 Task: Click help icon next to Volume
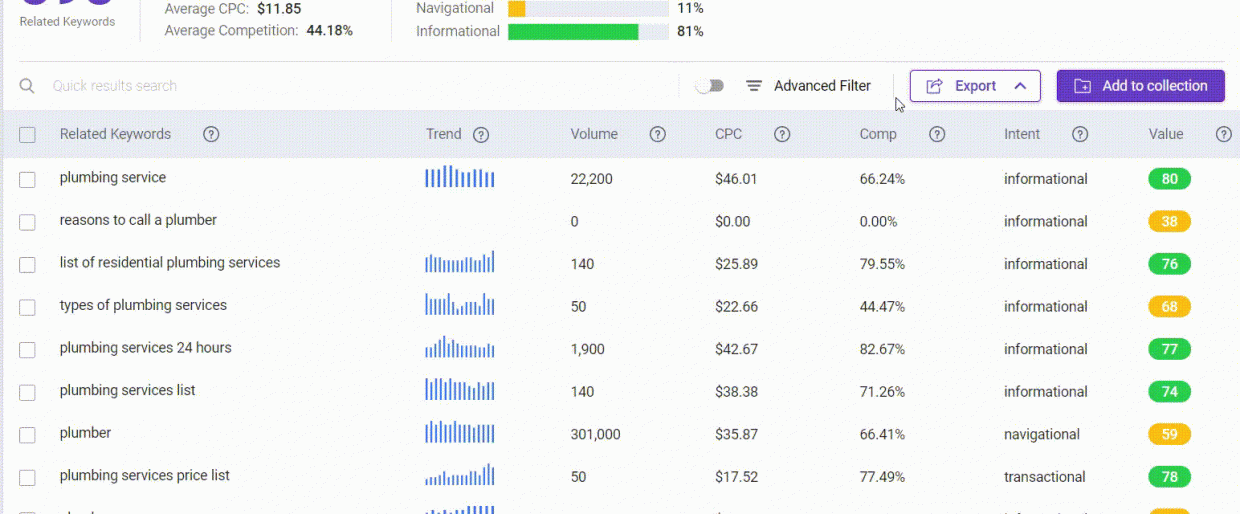click(658, 134)
